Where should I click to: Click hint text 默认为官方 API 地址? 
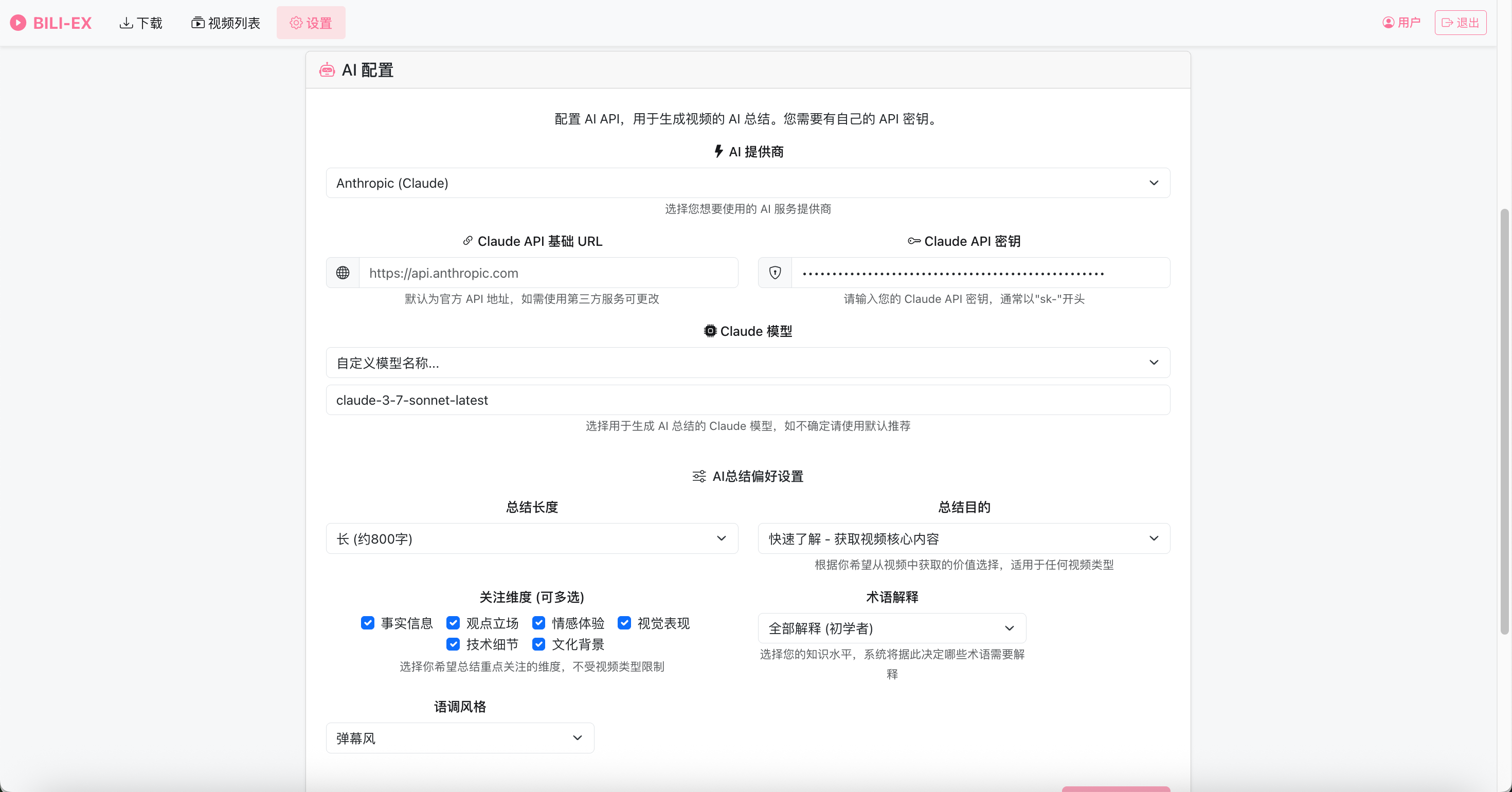pyautogui.click(x=532, y=299)
